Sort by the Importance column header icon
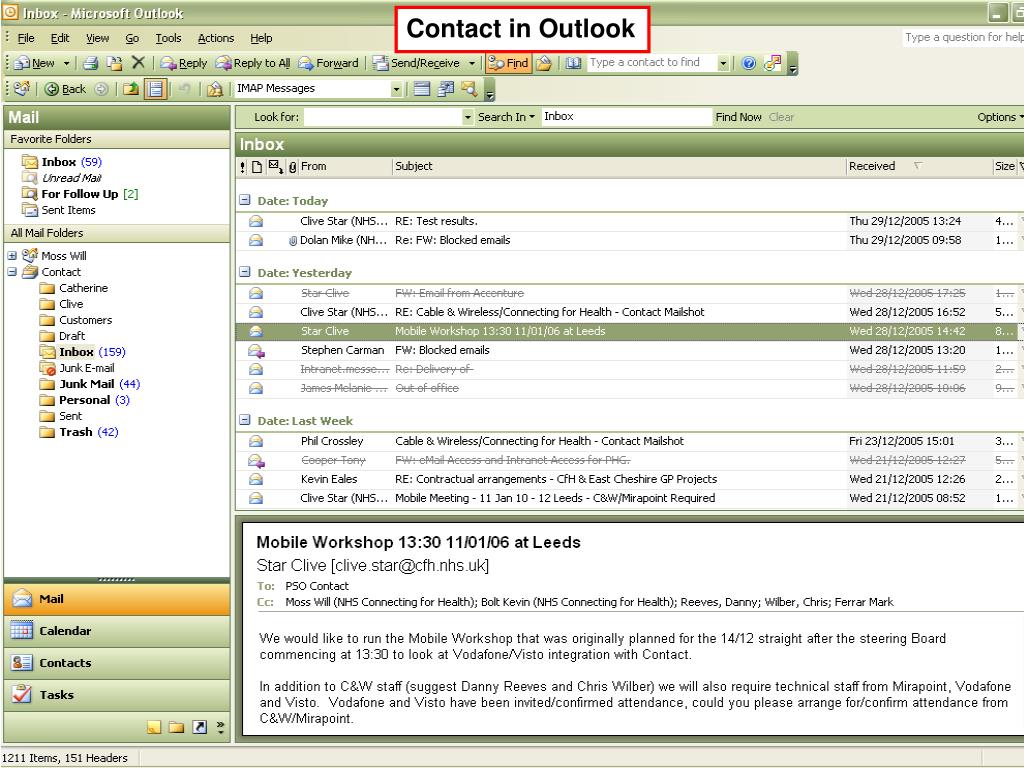The height and width of the screenshot is (768, 1024). 243,167
